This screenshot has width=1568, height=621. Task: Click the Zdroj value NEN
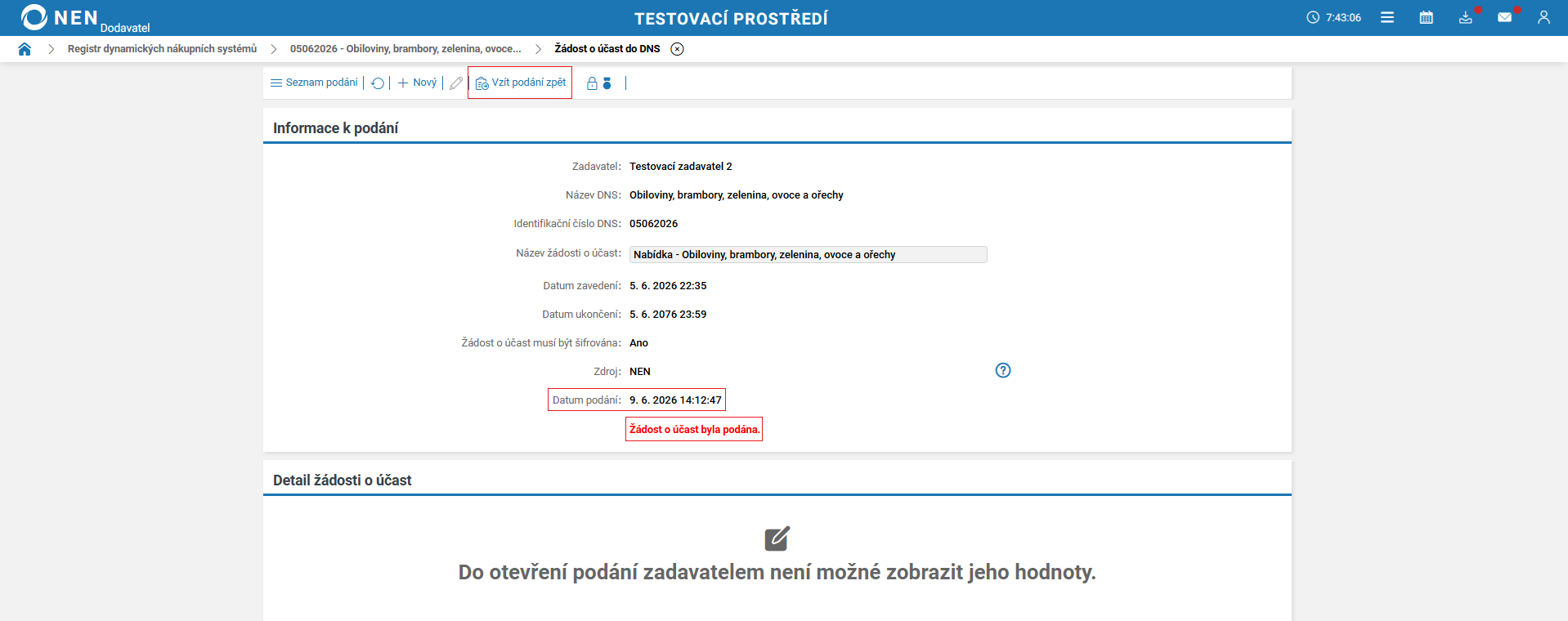coord(640,372)
